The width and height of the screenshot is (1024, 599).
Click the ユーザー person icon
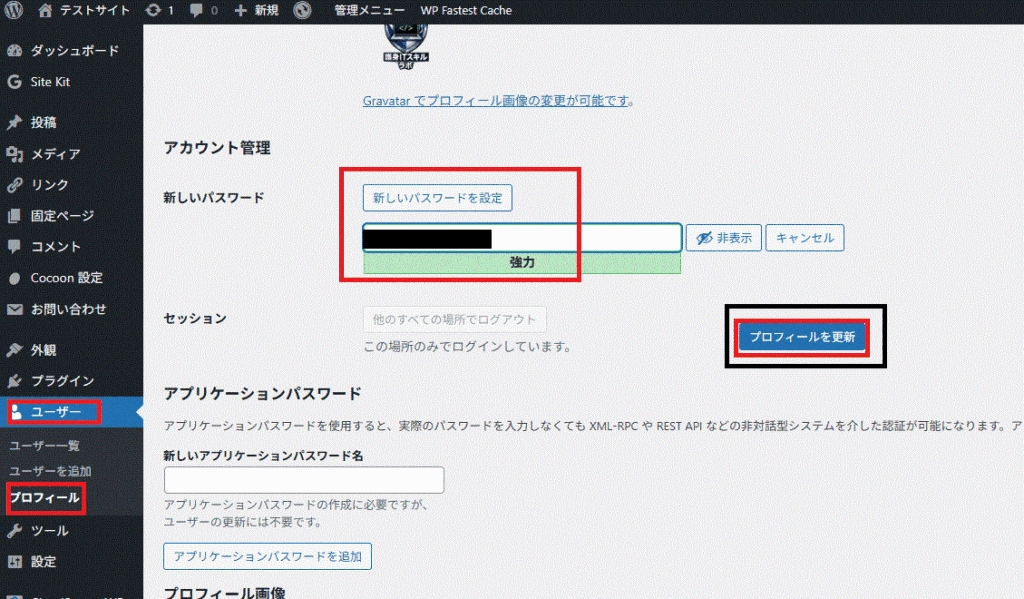(16, 412)
